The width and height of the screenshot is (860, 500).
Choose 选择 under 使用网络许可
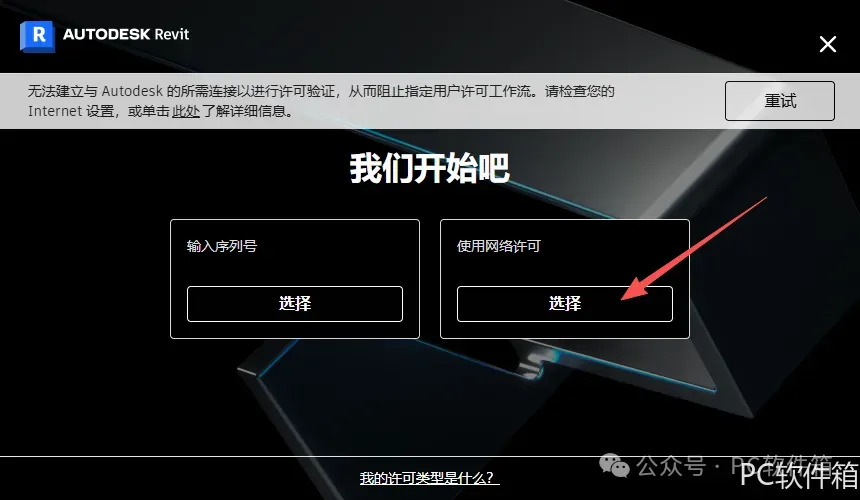point(564,304)
